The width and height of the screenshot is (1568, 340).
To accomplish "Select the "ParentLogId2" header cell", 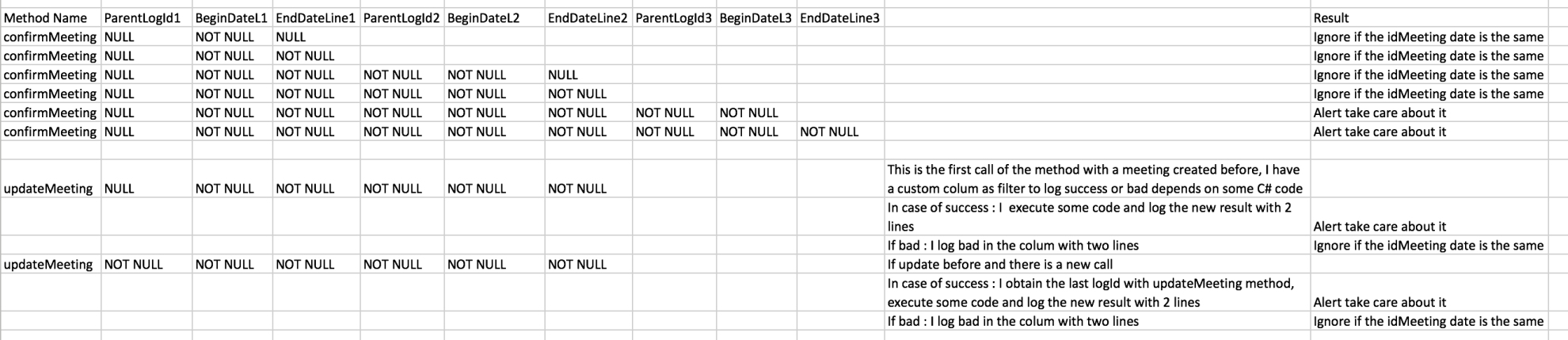I will pyautogui.click(x=402, y=18).
